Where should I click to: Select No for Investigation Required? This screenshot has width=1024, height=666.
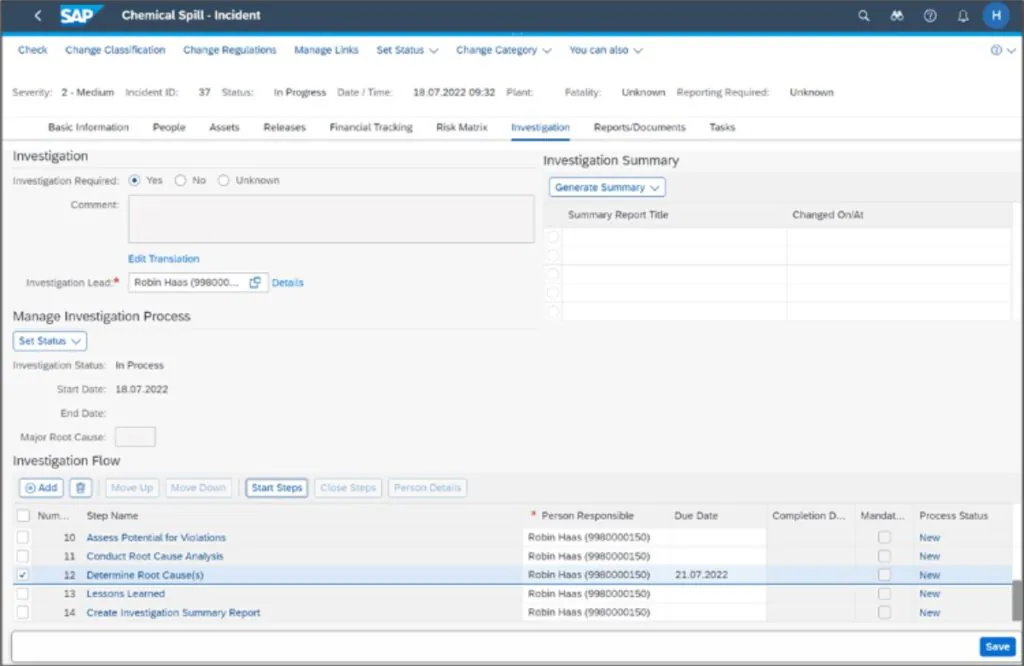point(180,180)
